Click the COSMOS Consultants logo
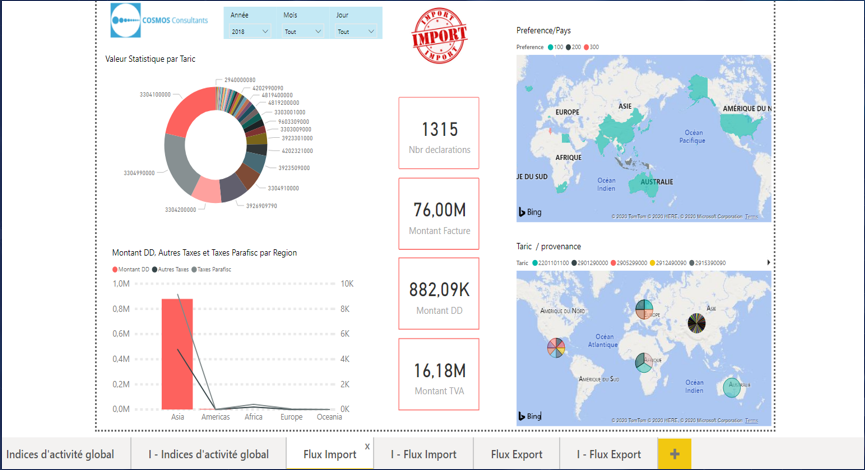 pyautogui.click(x=159, y=20)
